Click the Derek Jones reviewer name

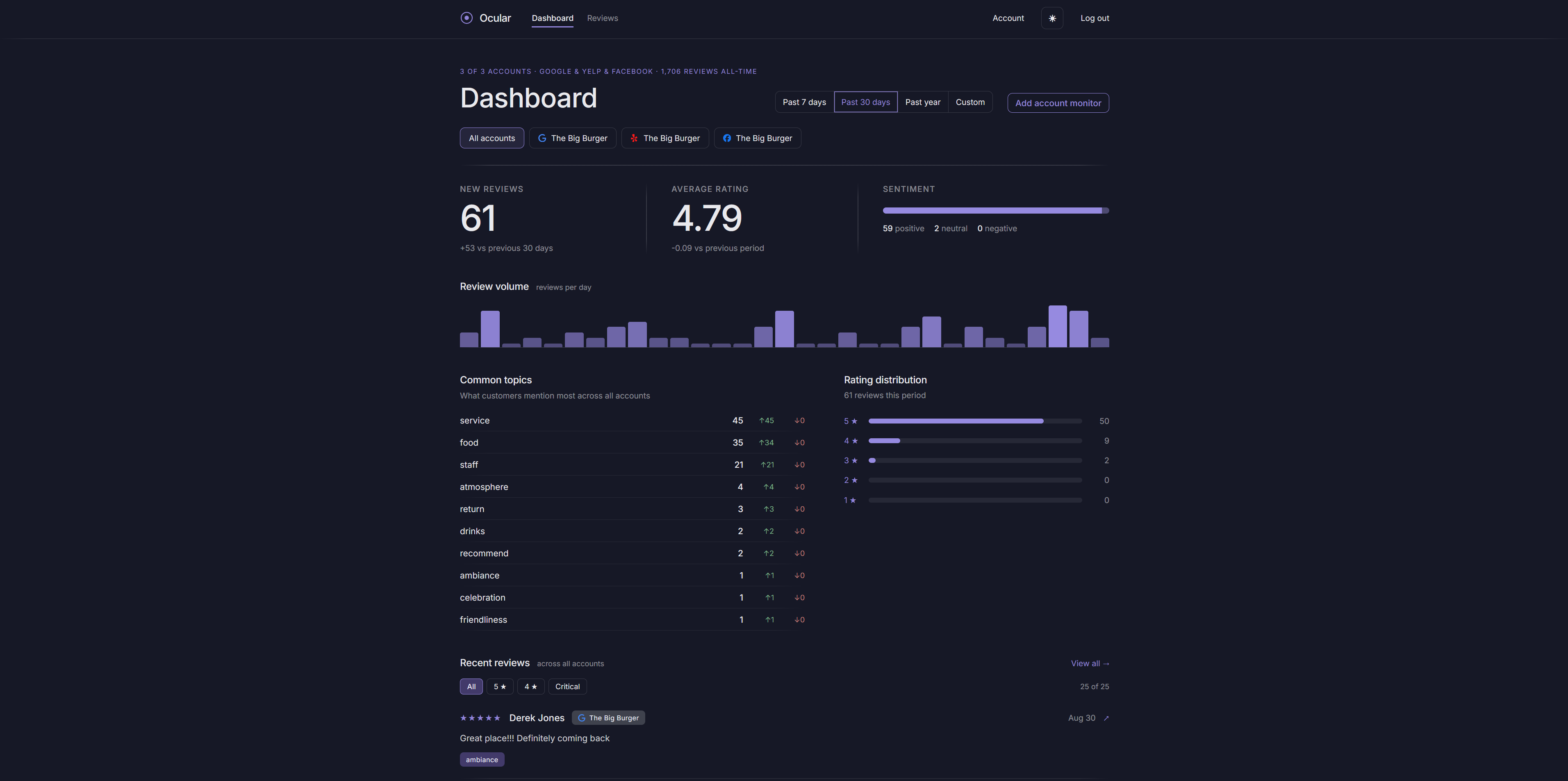pyautogui.click(x=536, y=718)
